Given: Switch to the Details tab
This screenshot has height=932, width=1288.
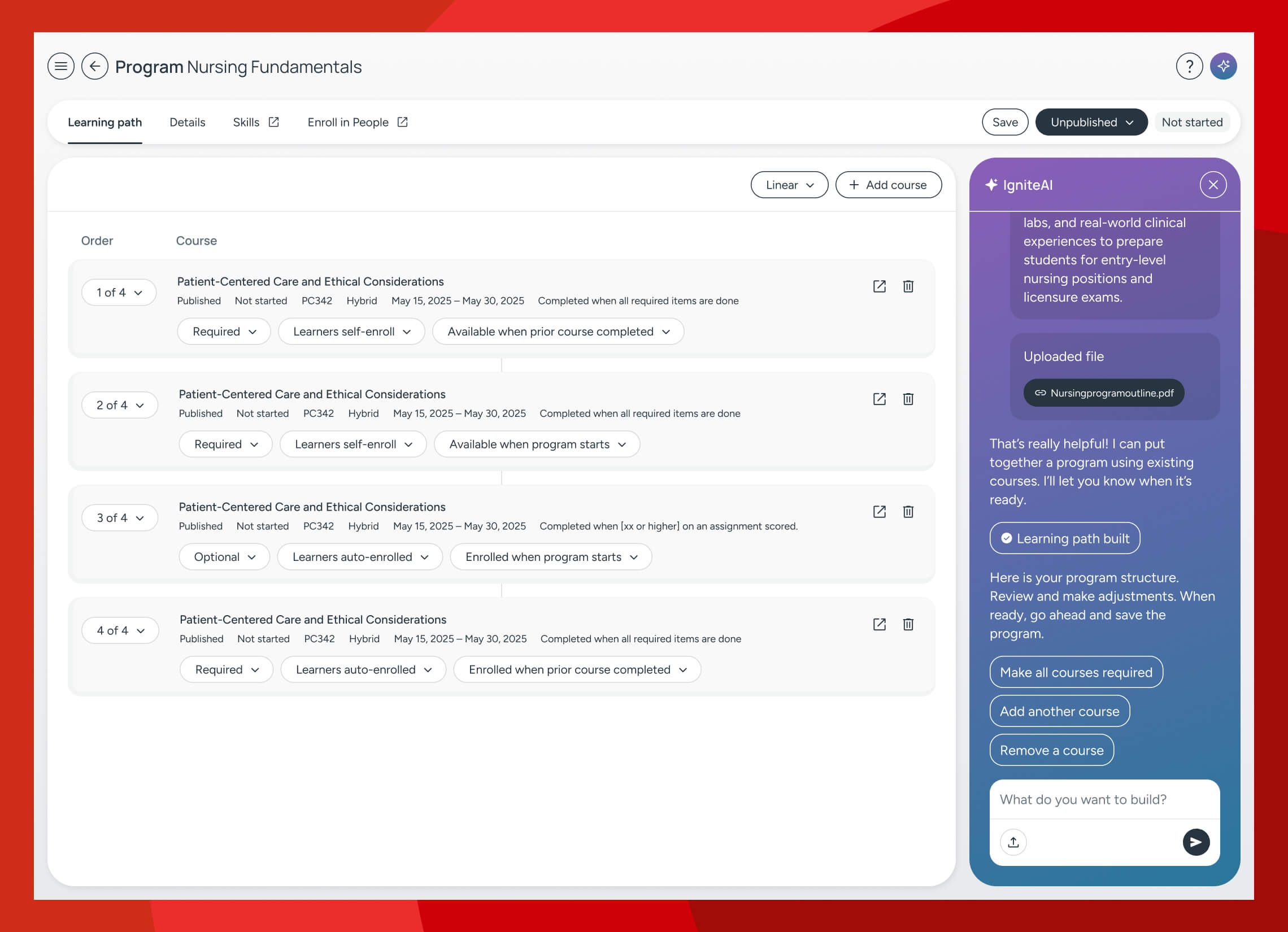Looking at the screenshot, I should (x=188, y=122).
